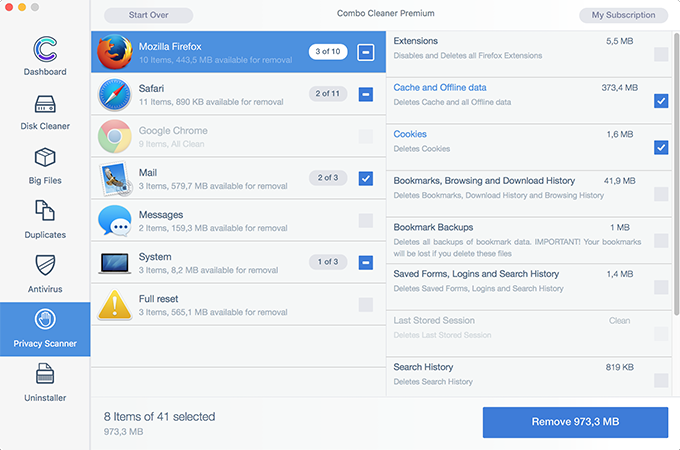The width and height of the screenshot is (680, 450).
Task: Click the 373,4 MB size value
Action: (x=619, y=88)
